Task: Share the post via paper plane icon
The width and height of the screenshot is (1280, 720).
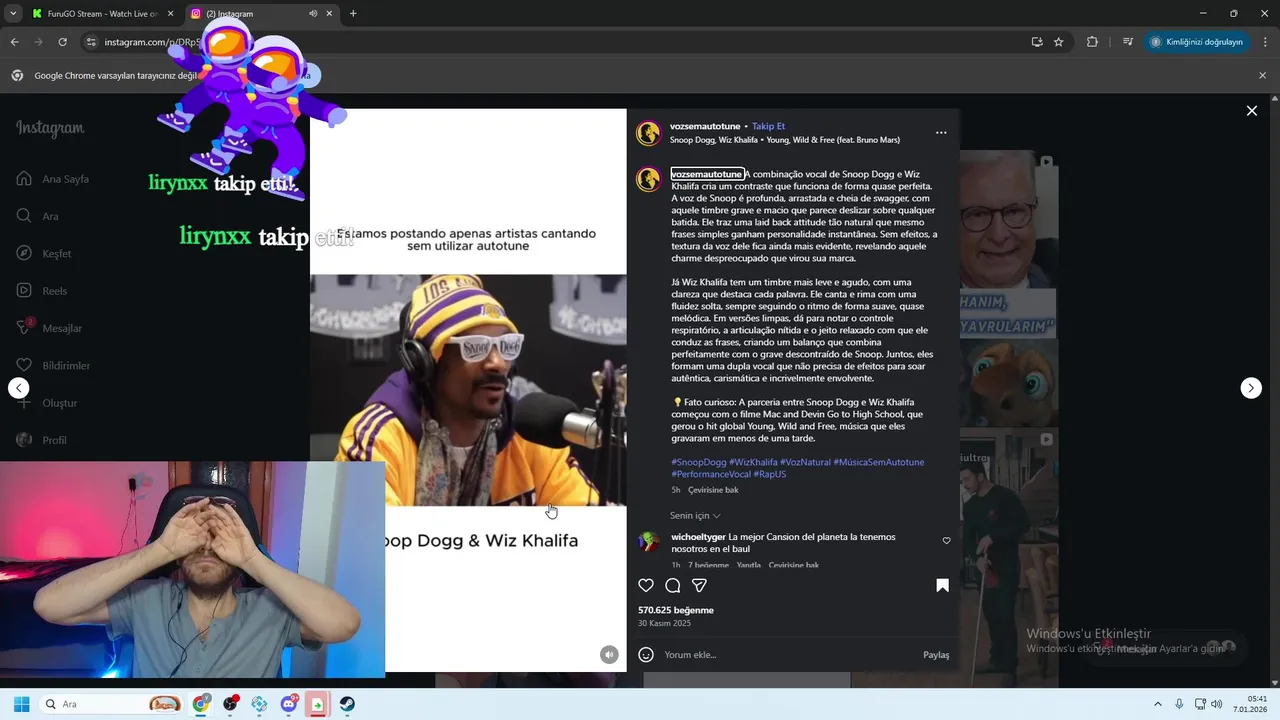Action: pos(700,586)
